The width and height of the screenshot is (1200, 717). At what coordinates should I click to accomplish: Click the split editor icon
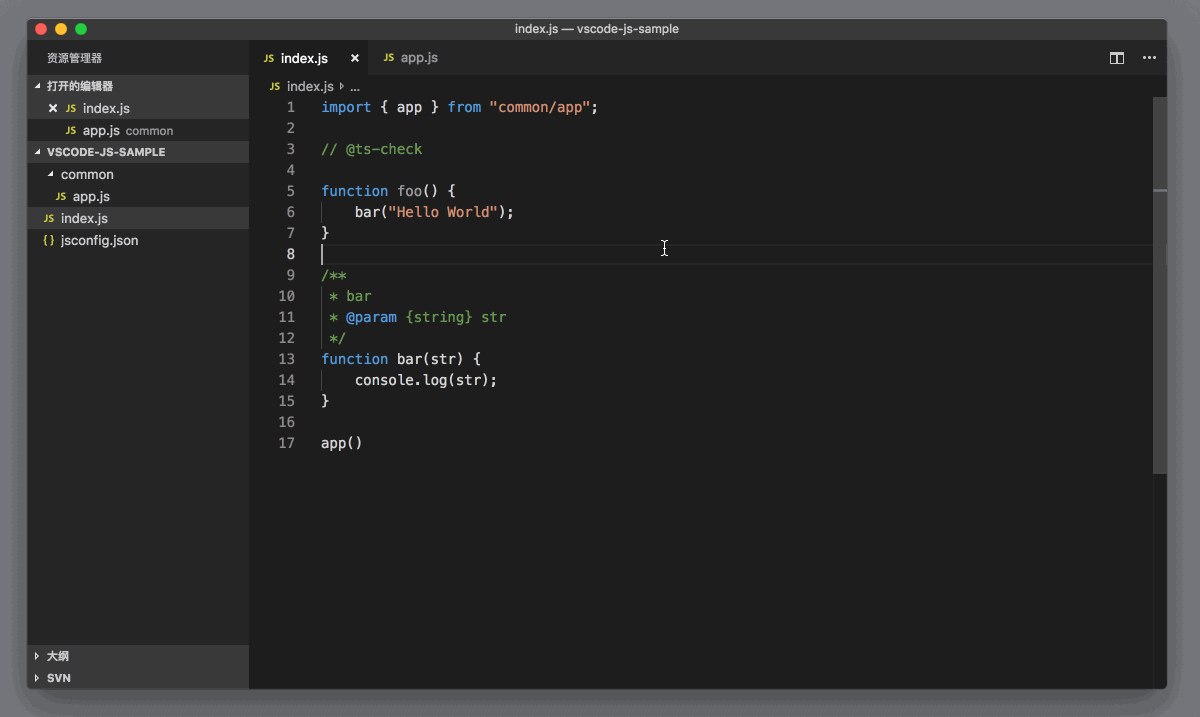click(x=1117, y=58)
